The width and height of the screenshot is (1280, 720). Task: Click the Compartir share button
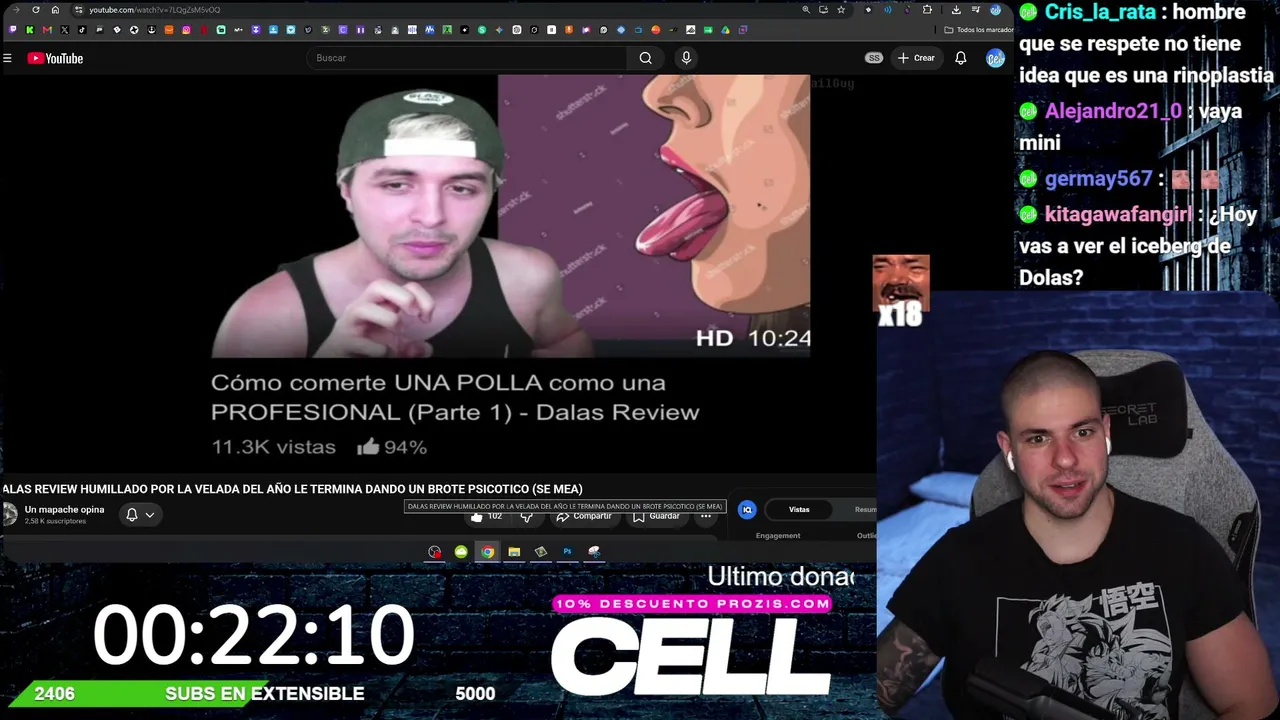tap(583, 516)
